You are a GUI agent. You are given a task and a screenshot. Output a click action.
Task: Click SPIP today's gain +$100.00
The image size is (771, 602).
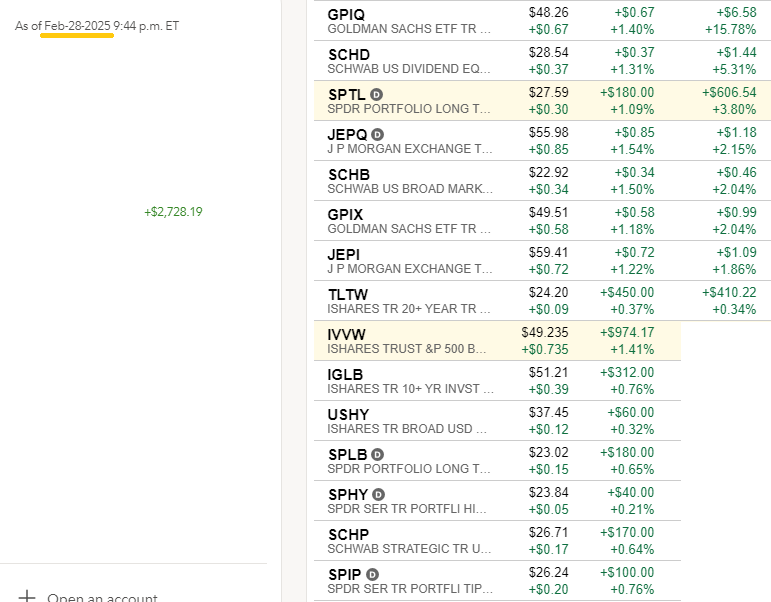627,572
